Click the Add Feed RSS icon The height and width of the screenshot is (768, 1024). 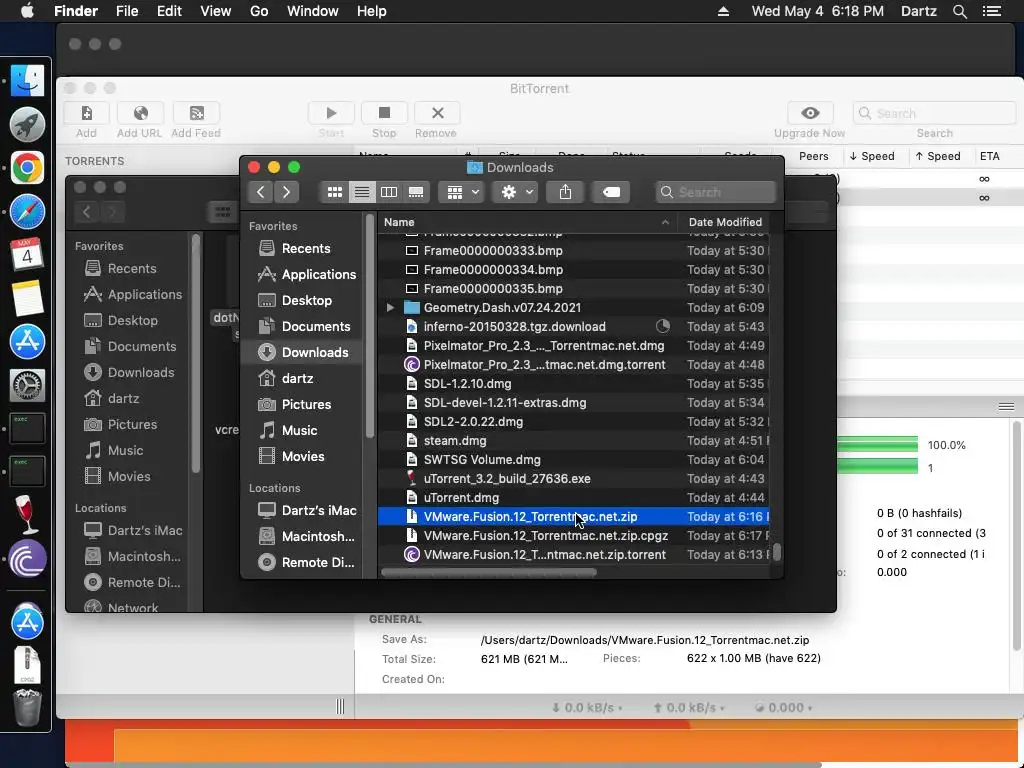(x=196, y=114)
